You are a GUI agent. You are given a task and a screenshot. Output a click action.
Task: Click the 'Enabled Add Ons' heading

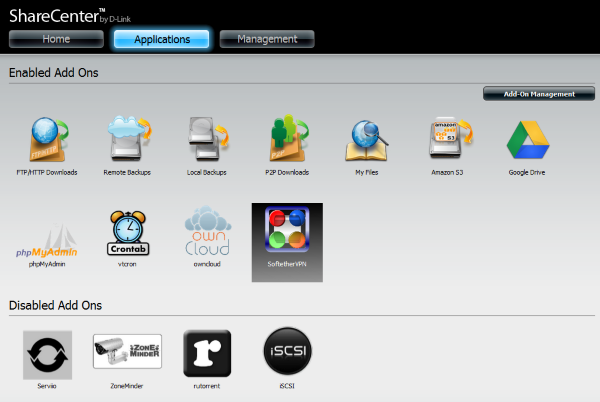tap(54, 73)
